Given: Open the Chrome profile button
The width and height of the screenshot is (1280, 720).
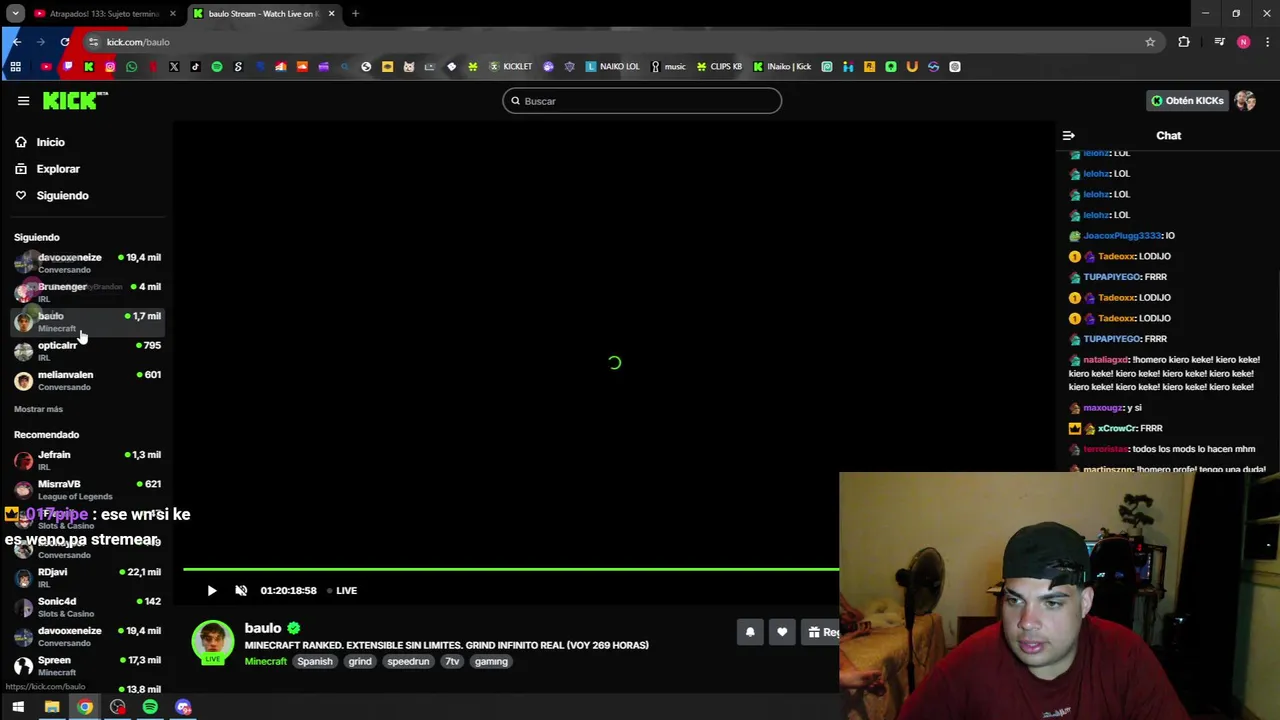Looking at the screenshot, I should pyautogui.click(x=1243, y=42).
